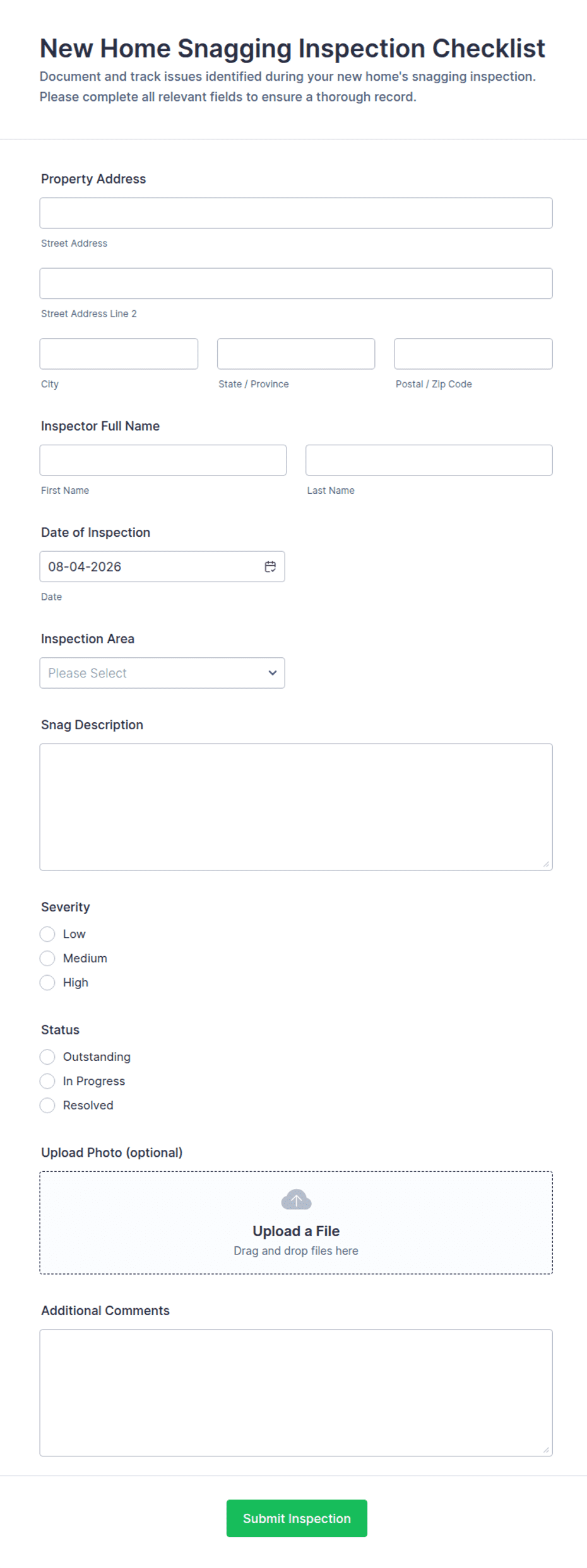Image resolution: width=587 pixels, height=1568 pixels.
Task: Click the cloud upload icon
Action: tap(296, 1199)
